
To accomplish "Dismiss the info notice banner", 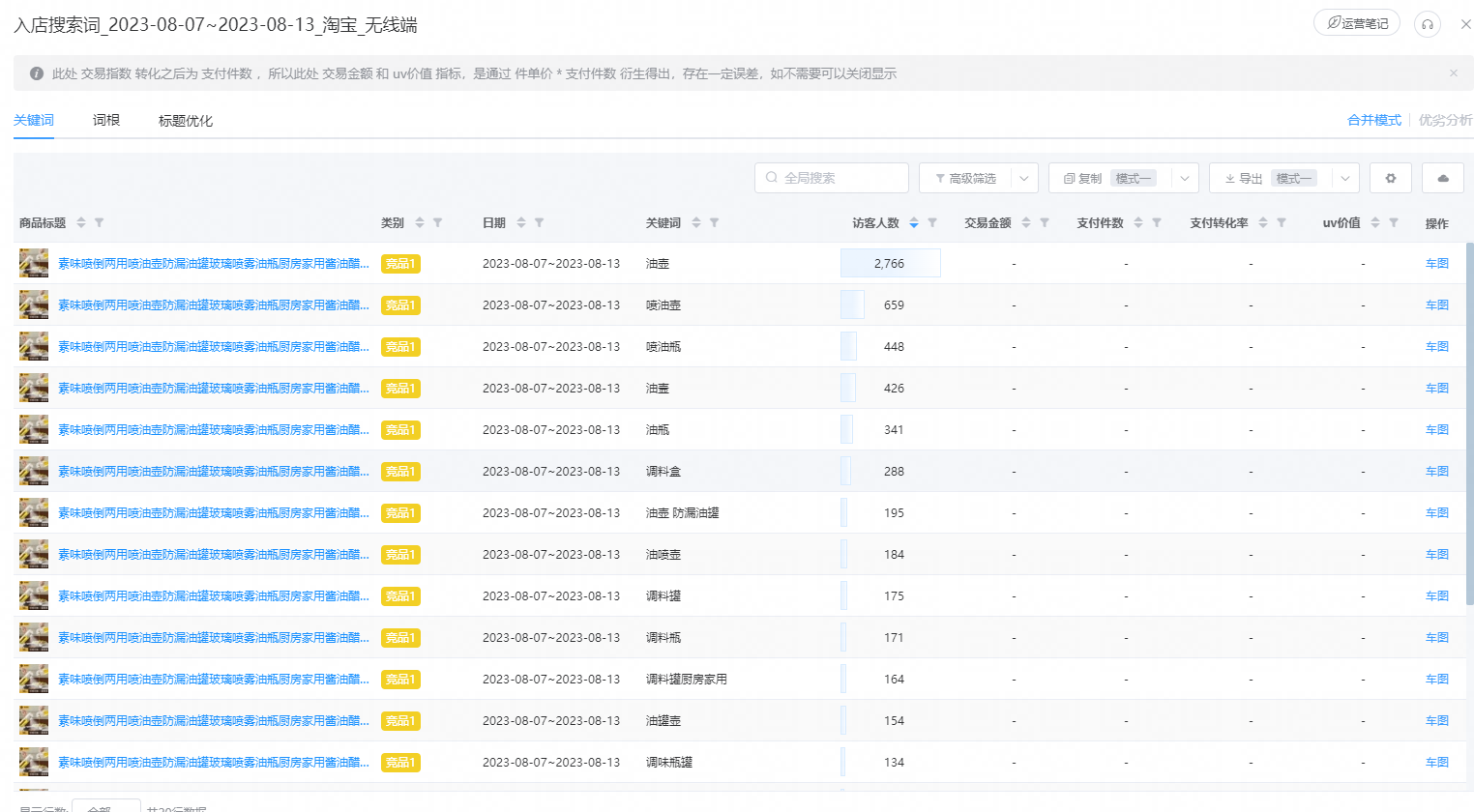I will [1453, 73].
